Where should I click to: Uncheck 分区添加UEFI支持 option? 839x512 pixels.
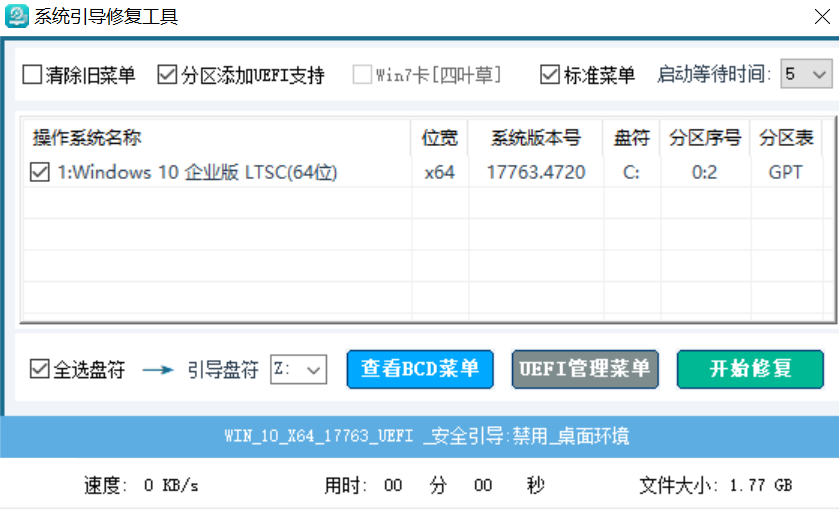(x=167, y=74)
